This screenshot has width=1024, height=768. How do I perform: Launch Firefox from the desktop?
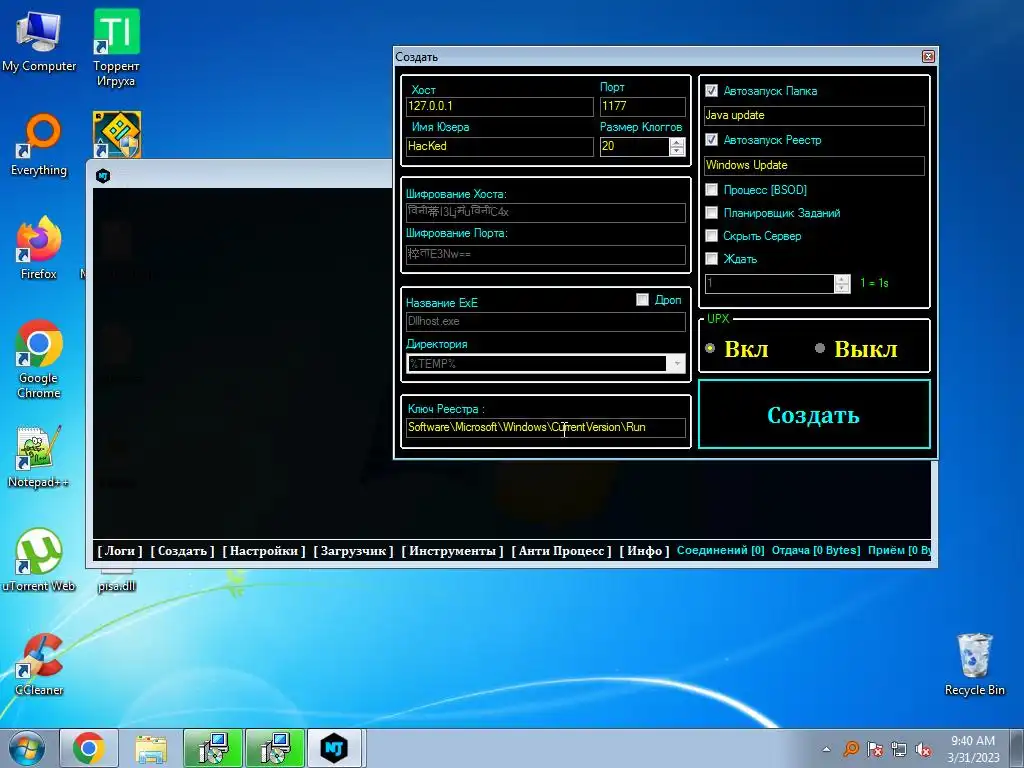(x=39, y=248)
